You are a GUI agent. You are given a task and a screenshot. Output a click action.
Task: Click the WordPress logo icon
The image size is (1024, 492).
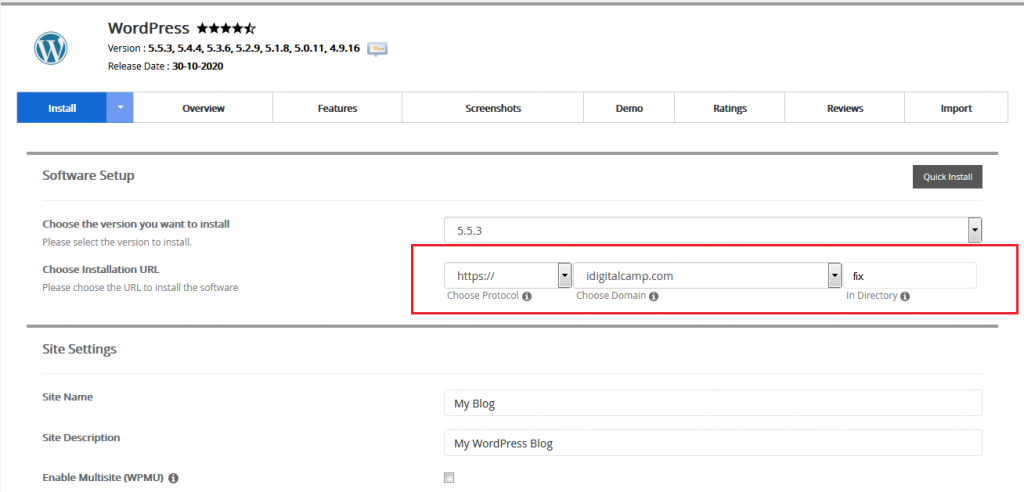tap(51, 48)
